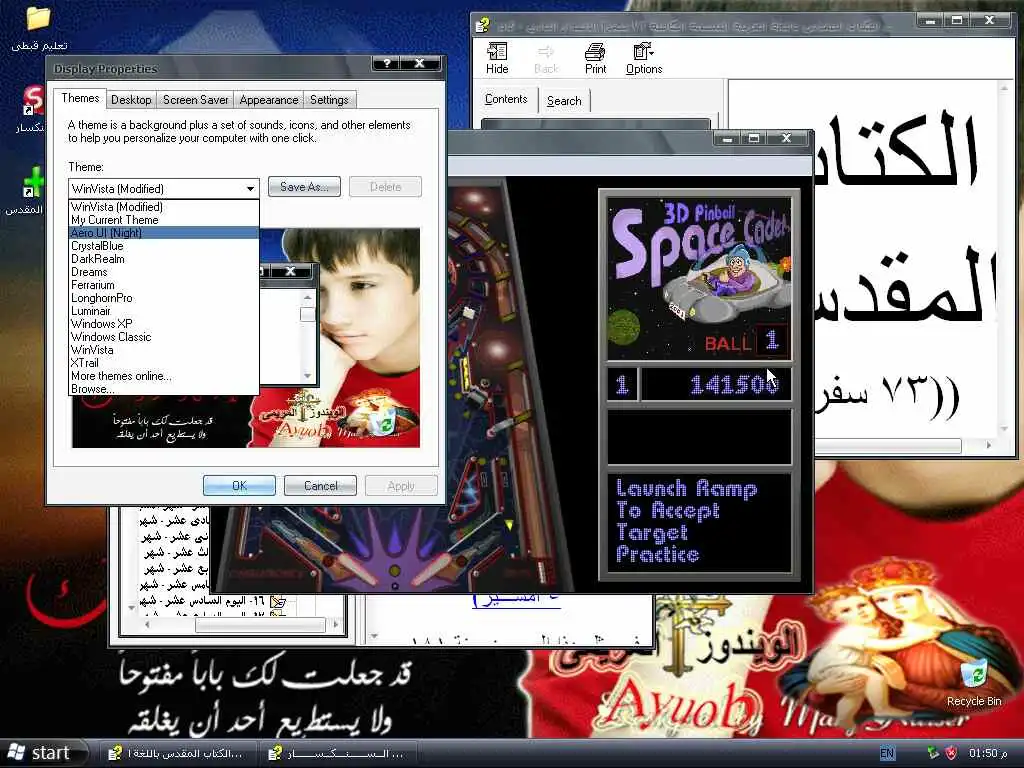The height and width of the screenshot is (768, 1024).
Task: Click Cancel in Display Properties
Action: (321, 486)
